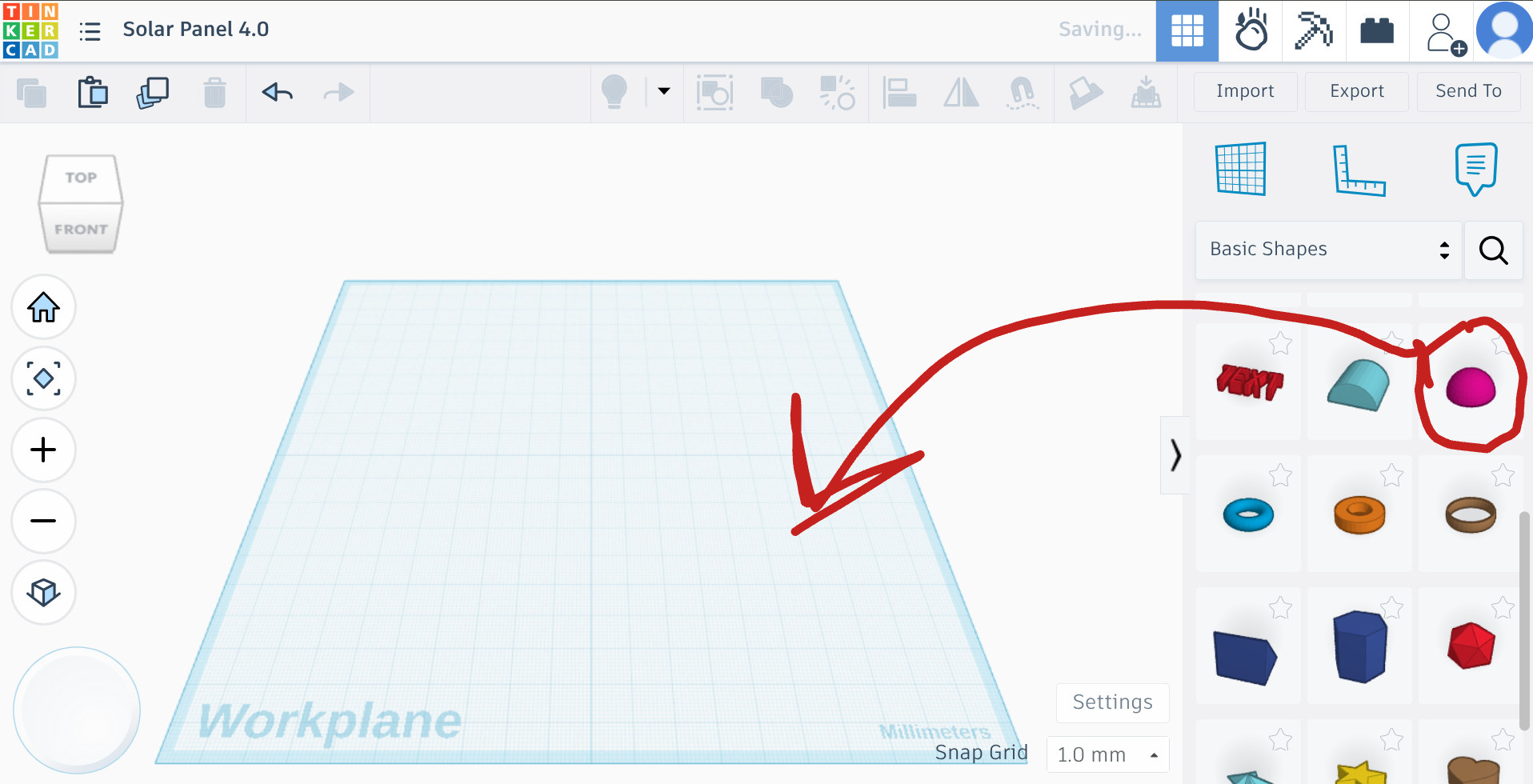
Task: Open the visibility options dropdown arrow
Action: pos(664,91)
